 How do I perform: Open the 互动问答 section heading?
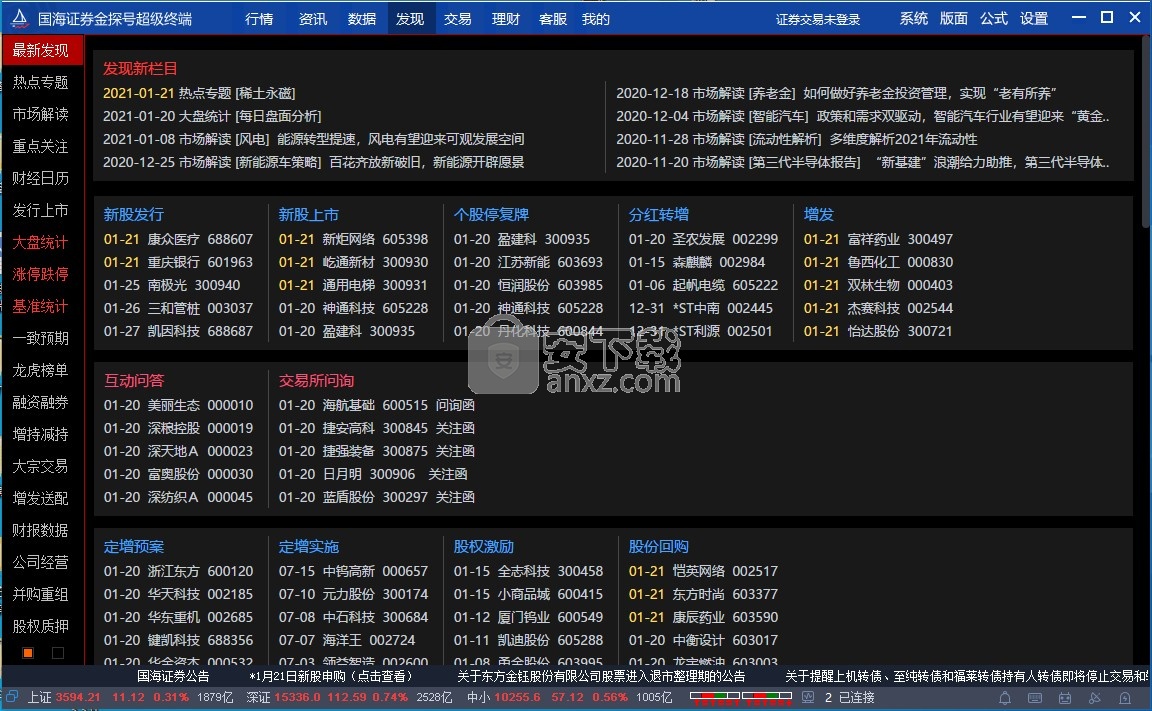tap(134, 380)
